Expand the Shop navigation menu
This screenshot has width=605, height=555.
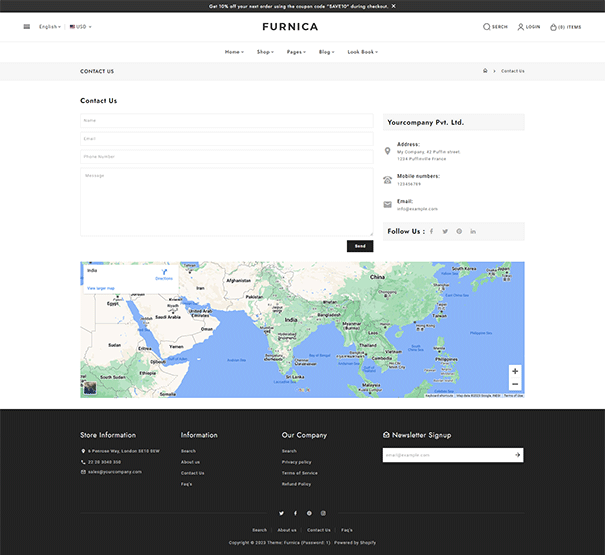(x=265, y=51)
